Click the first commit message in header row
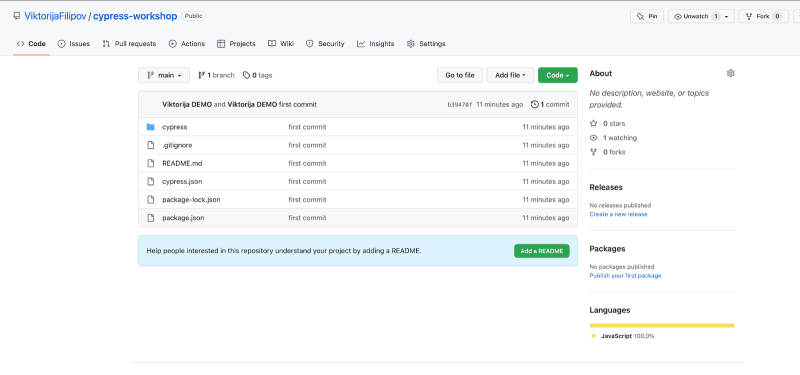 tap(298, 105)
